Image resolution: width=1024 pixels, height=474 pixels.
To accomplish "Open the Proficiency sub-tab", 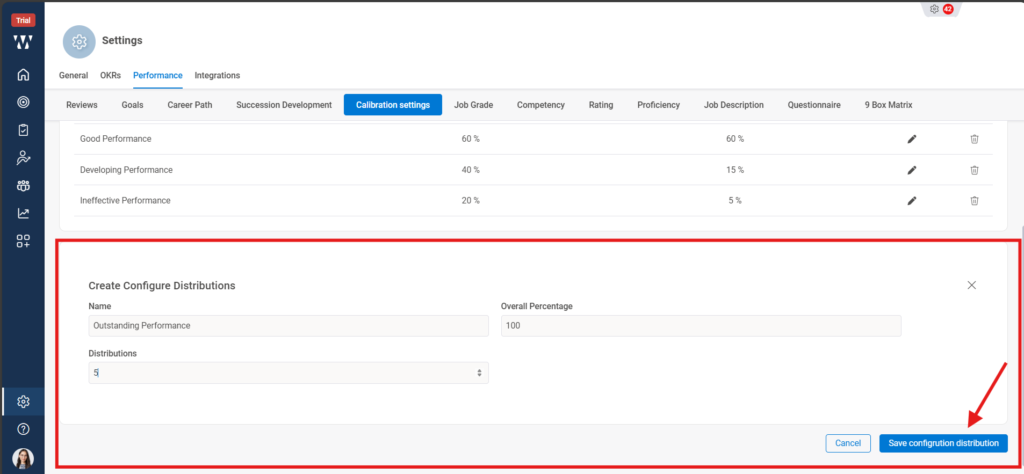I will 658,104.
